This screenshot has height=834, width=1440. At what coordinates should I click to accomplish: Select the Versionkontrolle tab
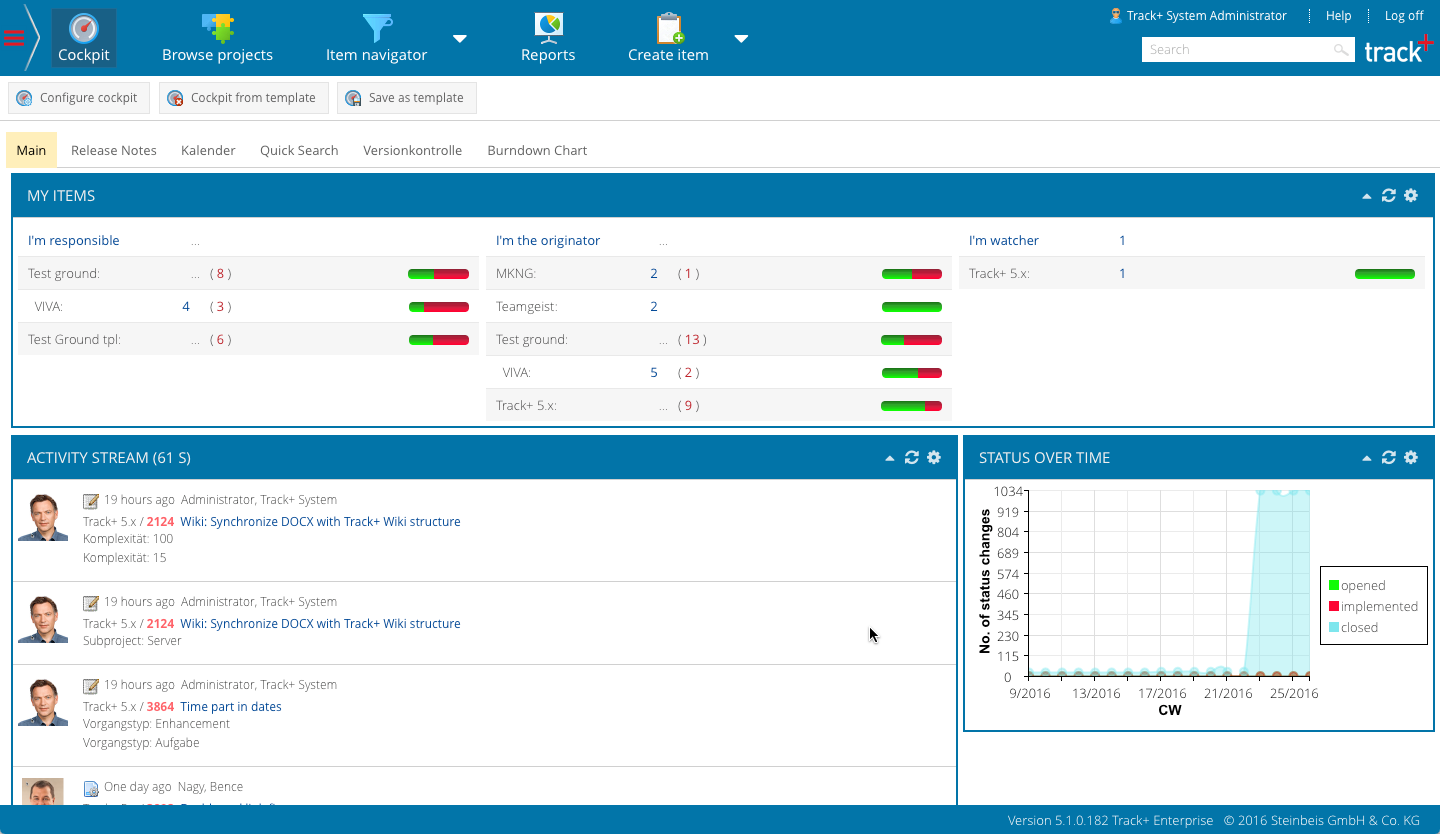click(412, 150)
